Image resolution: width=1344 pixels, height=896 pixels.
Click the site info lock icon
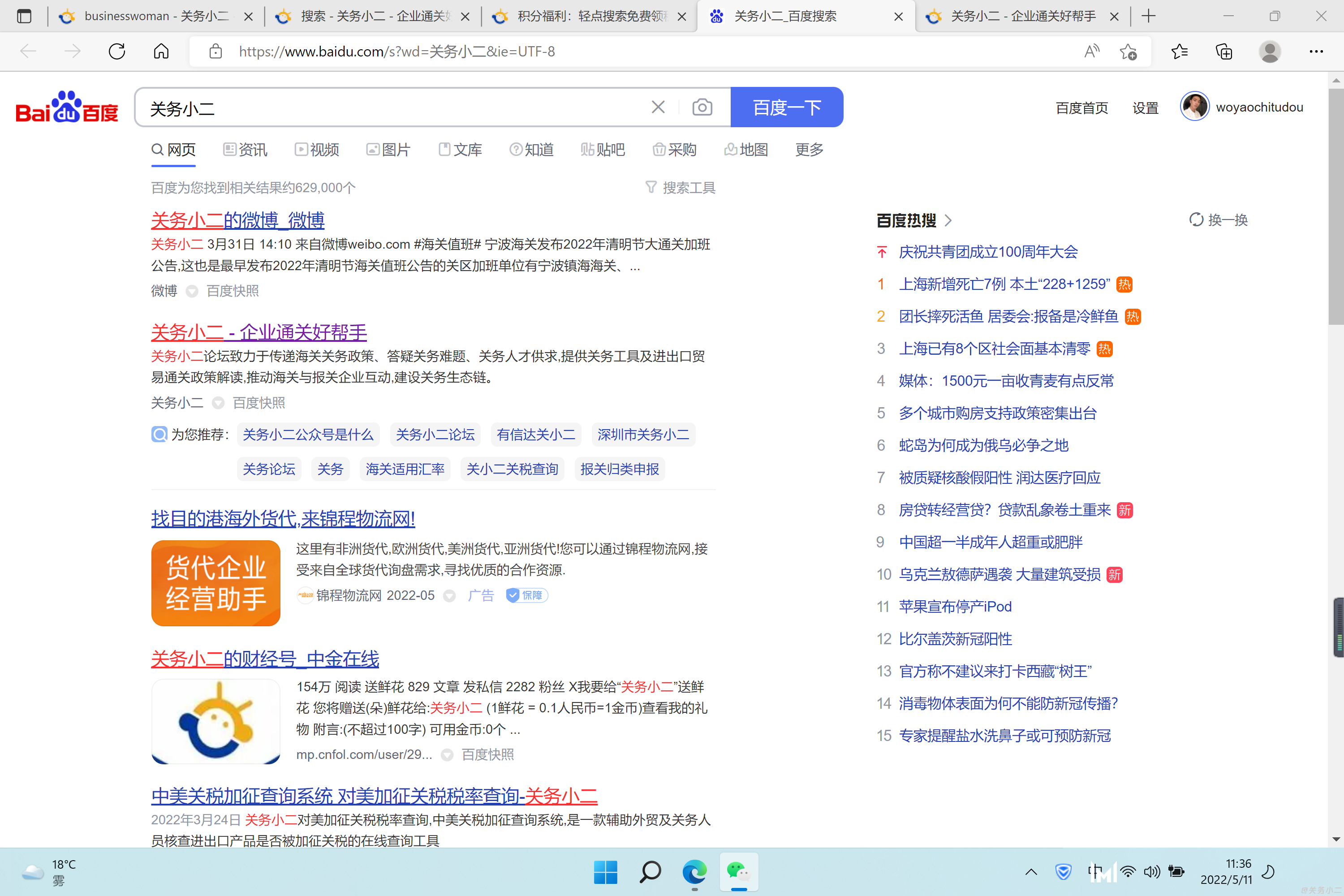click(215, 52)
